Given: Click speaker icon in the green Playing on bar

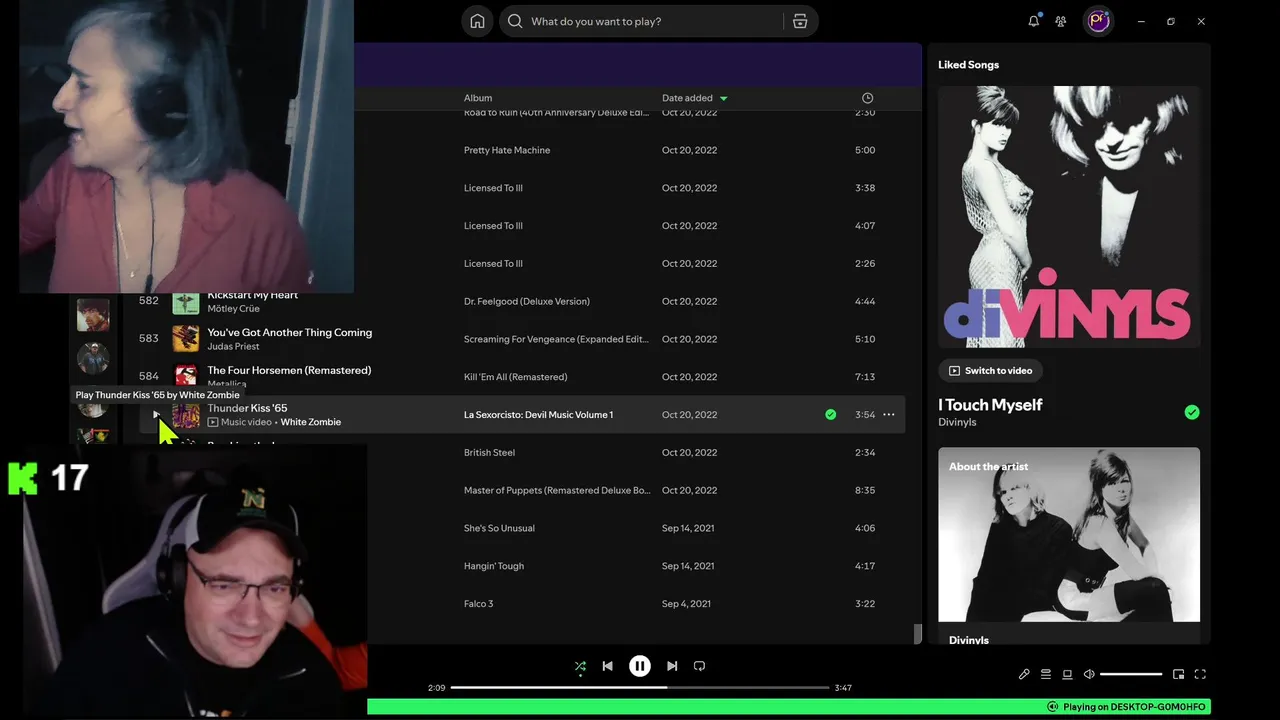Looking at the screenshot, I should [1052, 707].
